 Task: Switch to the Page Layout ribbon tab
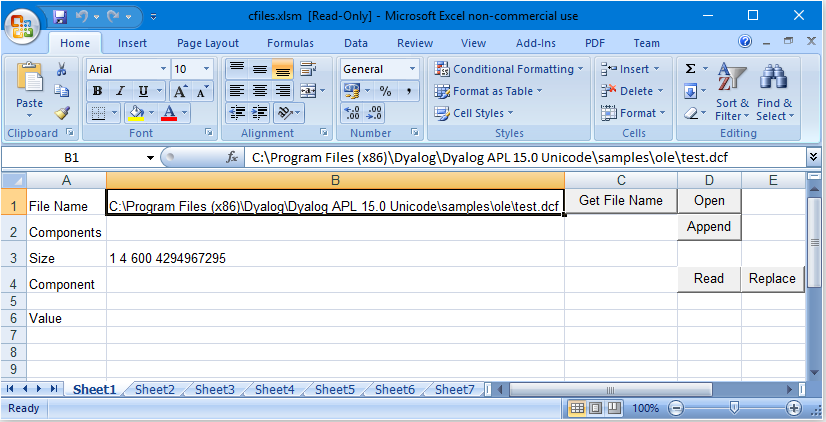tap(208, 43)
